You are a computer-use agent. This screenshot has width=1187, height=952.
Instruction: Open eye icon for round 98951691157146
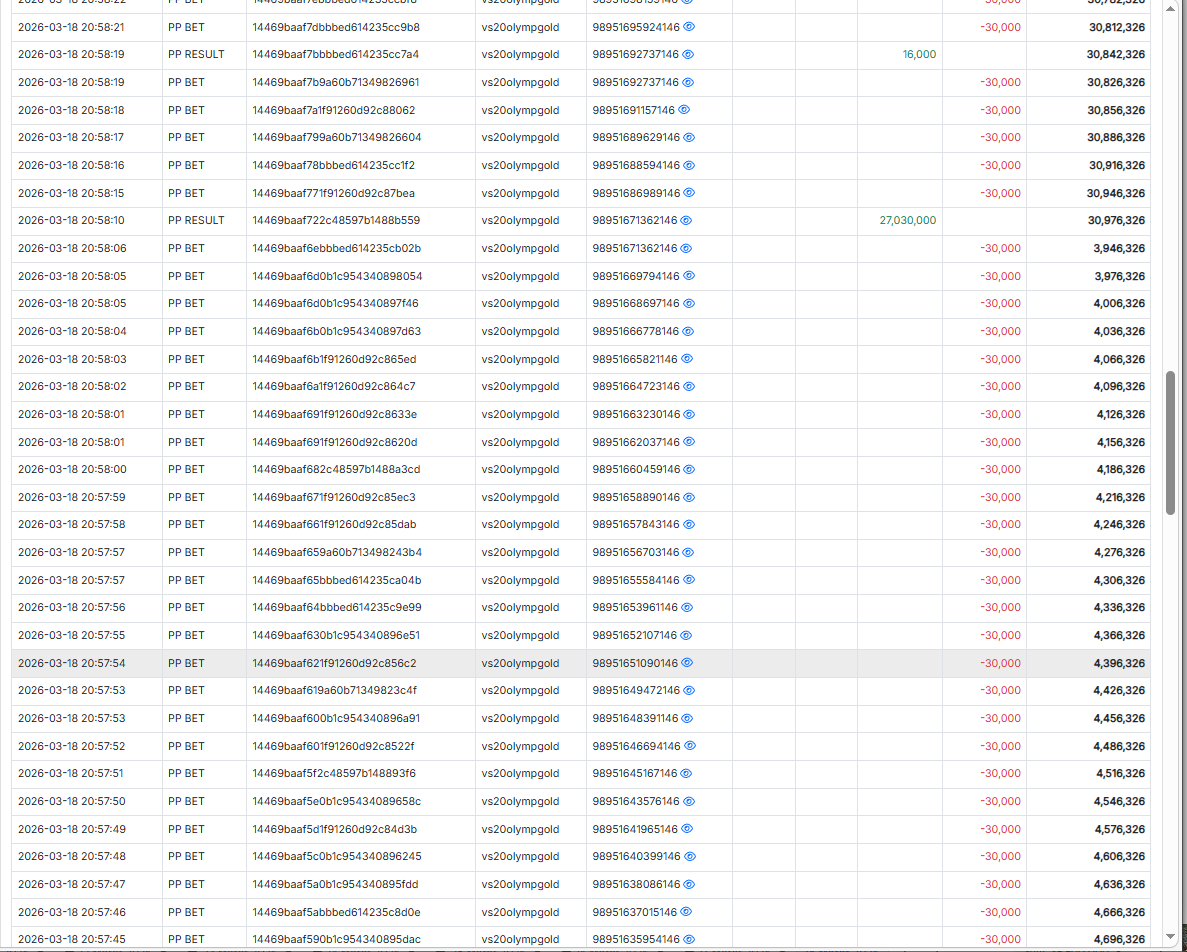[x=684, y=110]
